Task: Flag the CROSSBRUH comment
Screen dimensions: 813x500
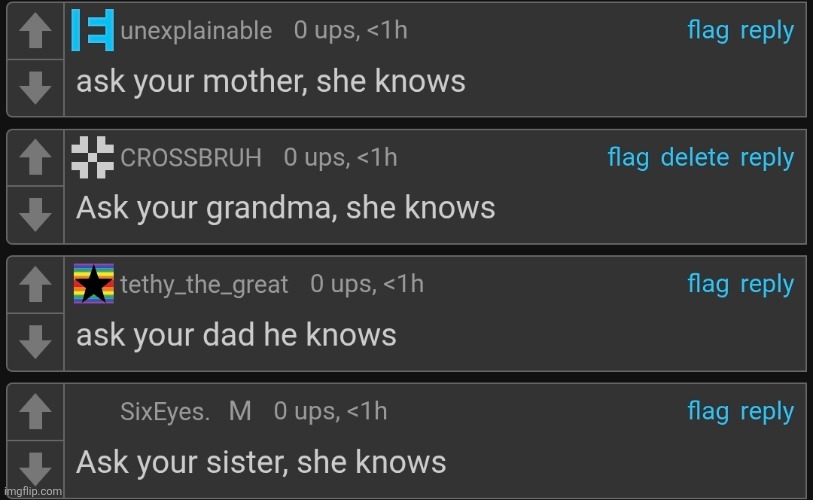Action: (x=628, y=158)
